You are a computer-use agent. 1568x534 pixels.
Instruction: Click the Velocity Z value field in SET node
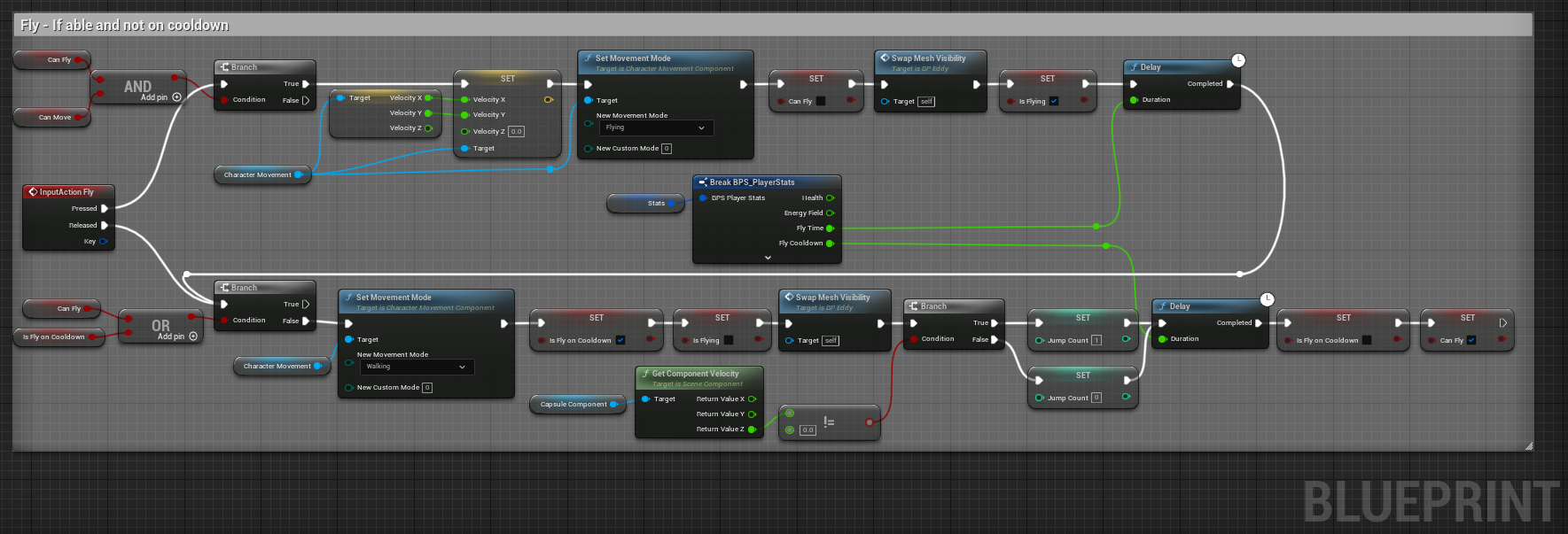516,132
